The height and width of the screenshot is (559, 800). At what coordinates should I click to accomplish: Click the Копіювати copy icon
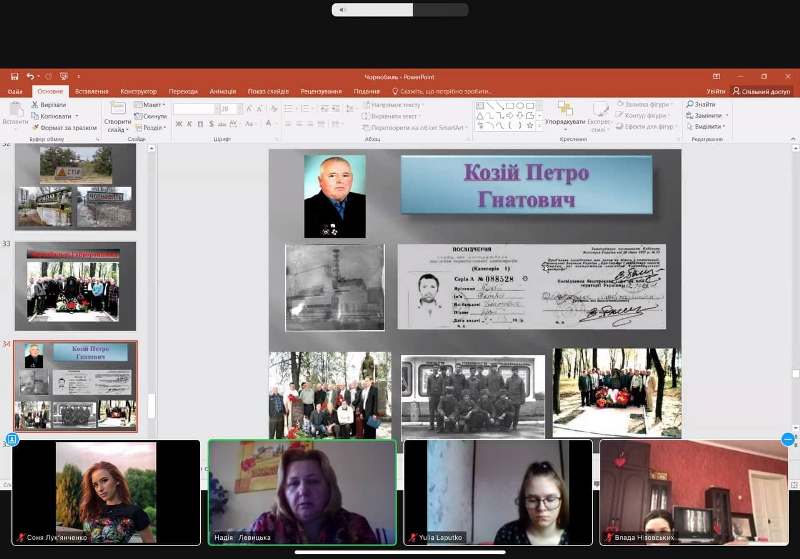35,116
